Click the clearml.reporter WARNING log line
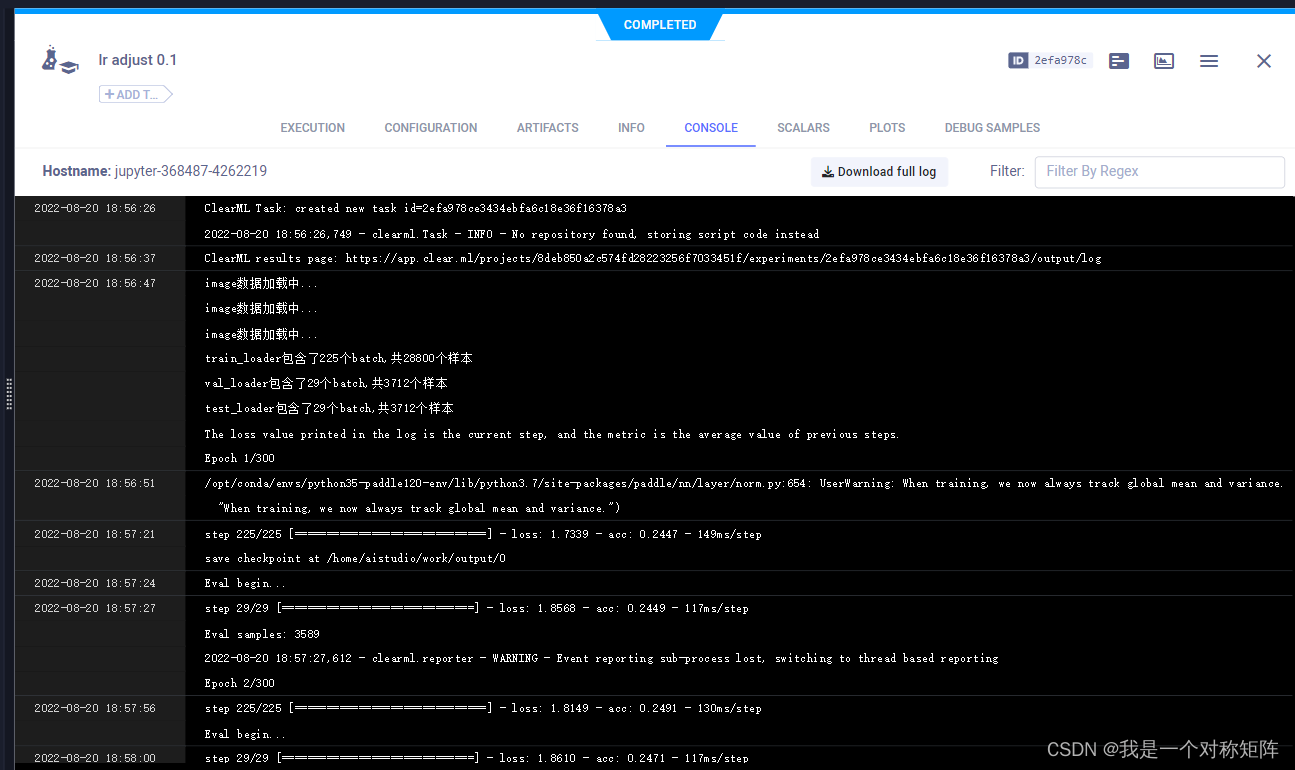1295x770 pixels. pyautogui.click(x=601, y=658)
